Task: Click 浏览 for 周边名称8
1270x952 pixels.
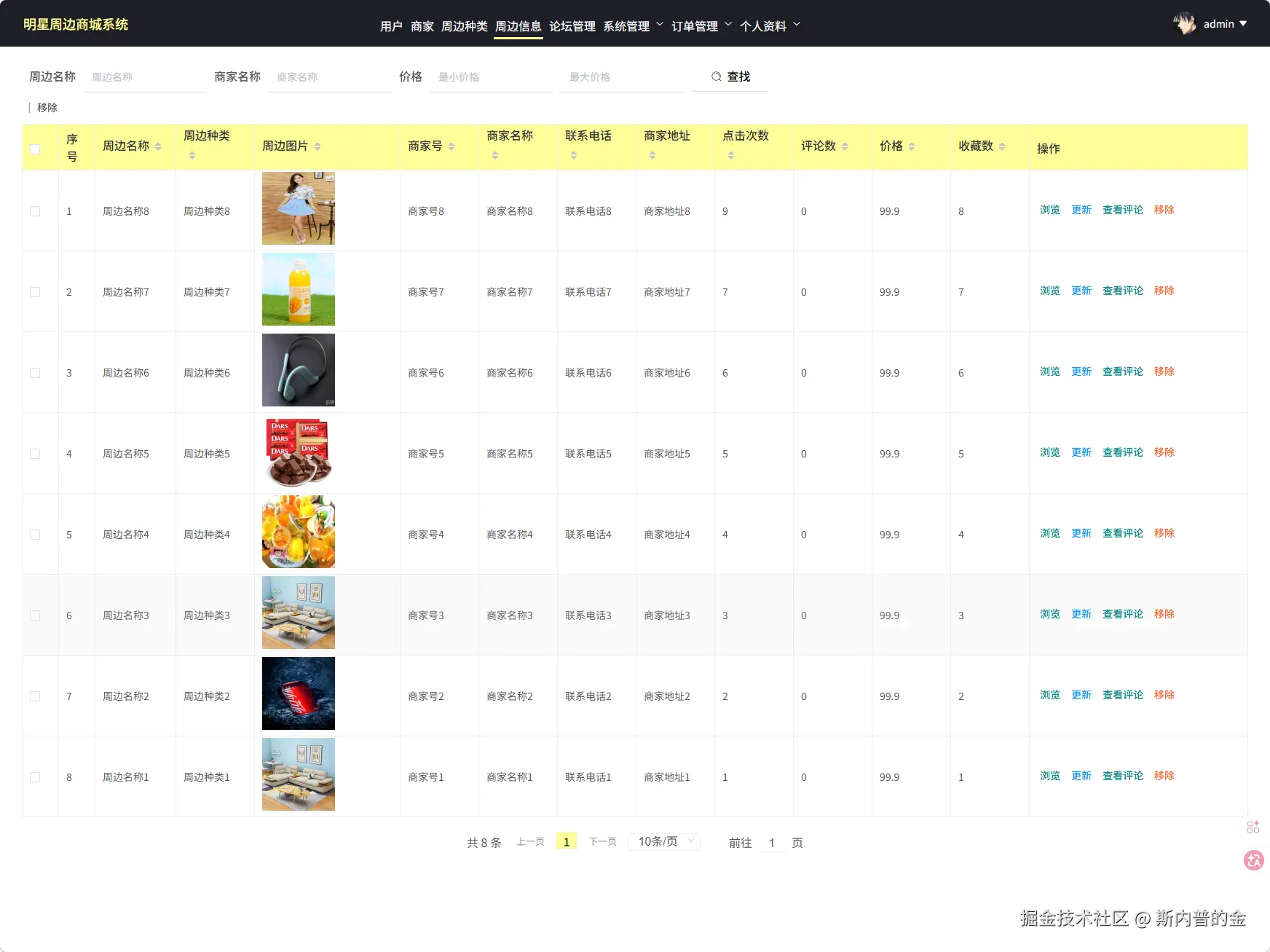Action: pyautogui.click(x=1050, y=210)
